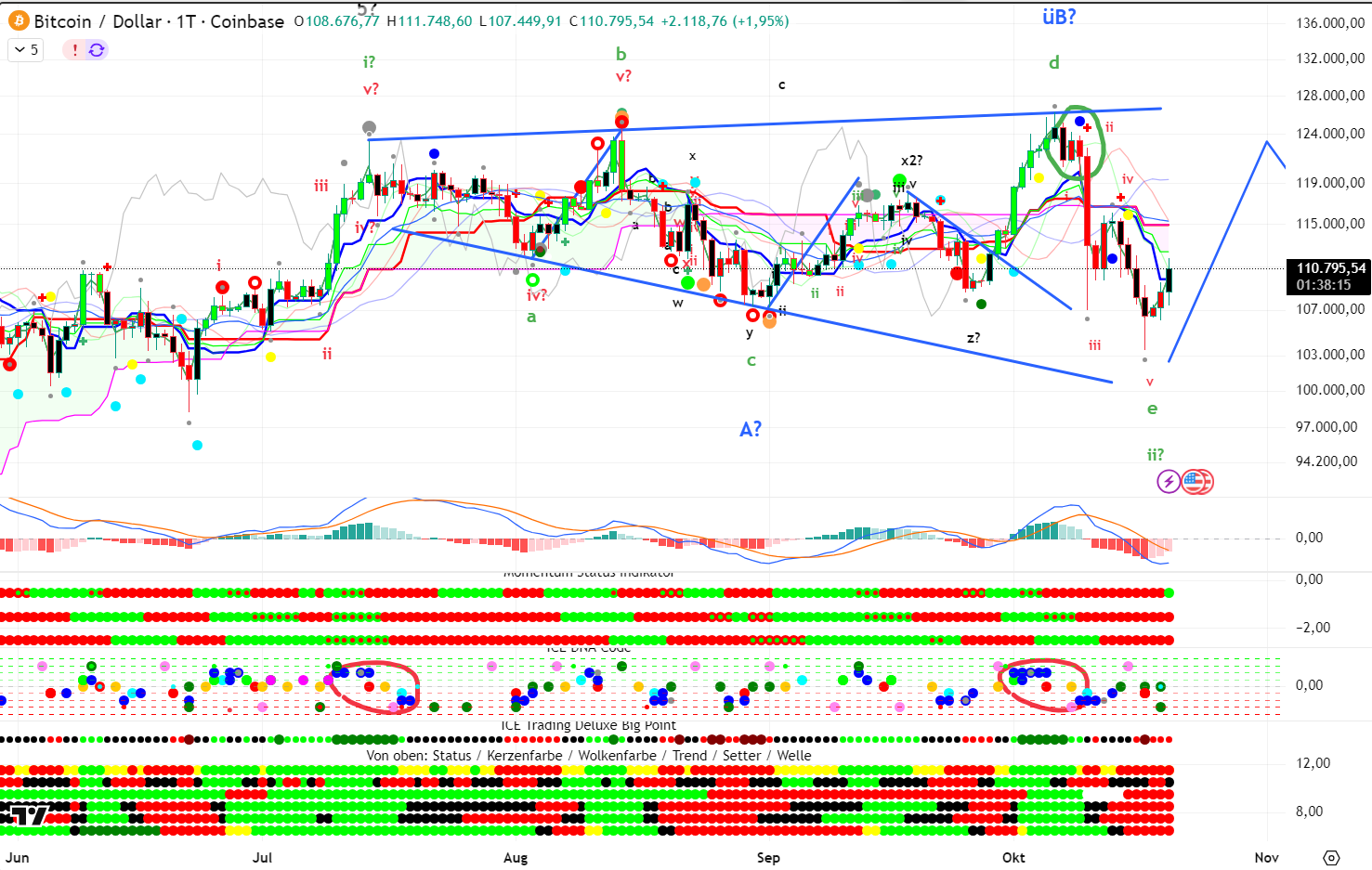Click the 136.000,00 price scale level
The width and height of the screenshot is (1372, 870).
[x=1330, y=23]
